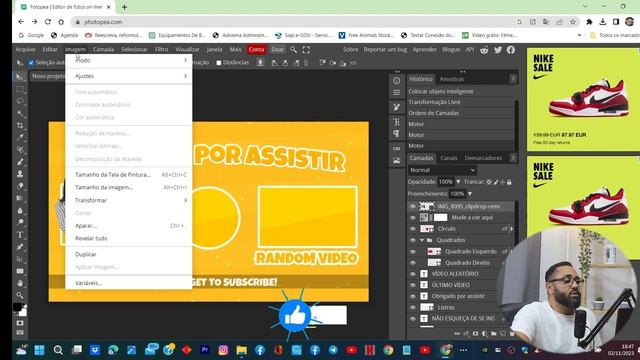Select the 'Obrigado por assistir' layer
The width and height of the screenshot is (640, 360).
click(x=458, y=296)
